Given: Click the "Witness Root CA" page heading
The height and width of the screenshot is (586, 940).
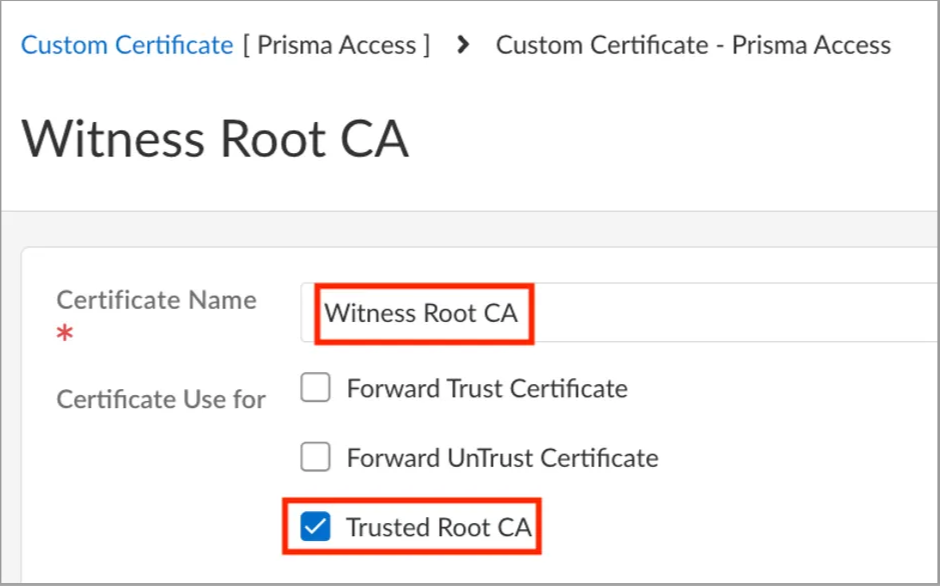Looking at the screenshot, I should [215, 137].
